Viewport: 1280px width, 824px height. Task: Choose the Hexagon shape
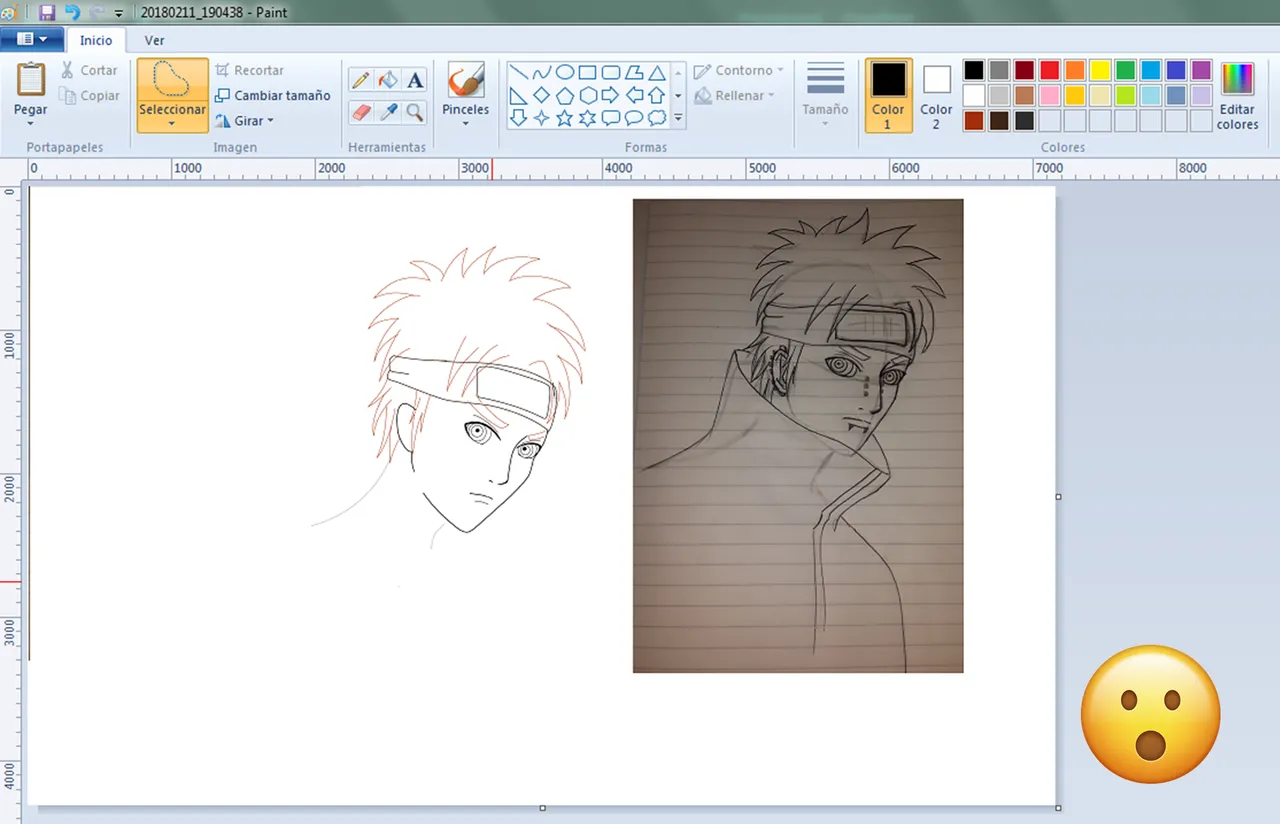coord(587,95)
